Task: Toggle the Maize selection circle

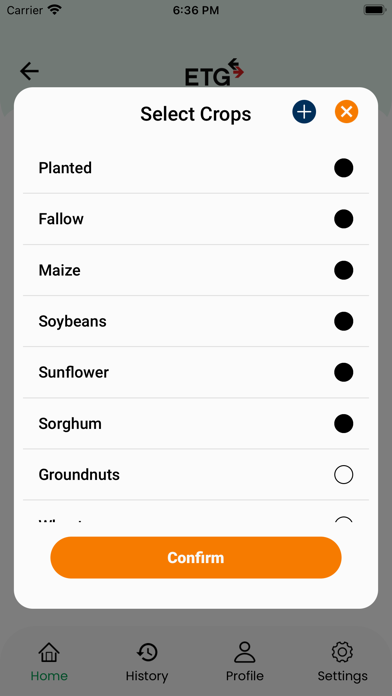Action: (x=344, y=270)
